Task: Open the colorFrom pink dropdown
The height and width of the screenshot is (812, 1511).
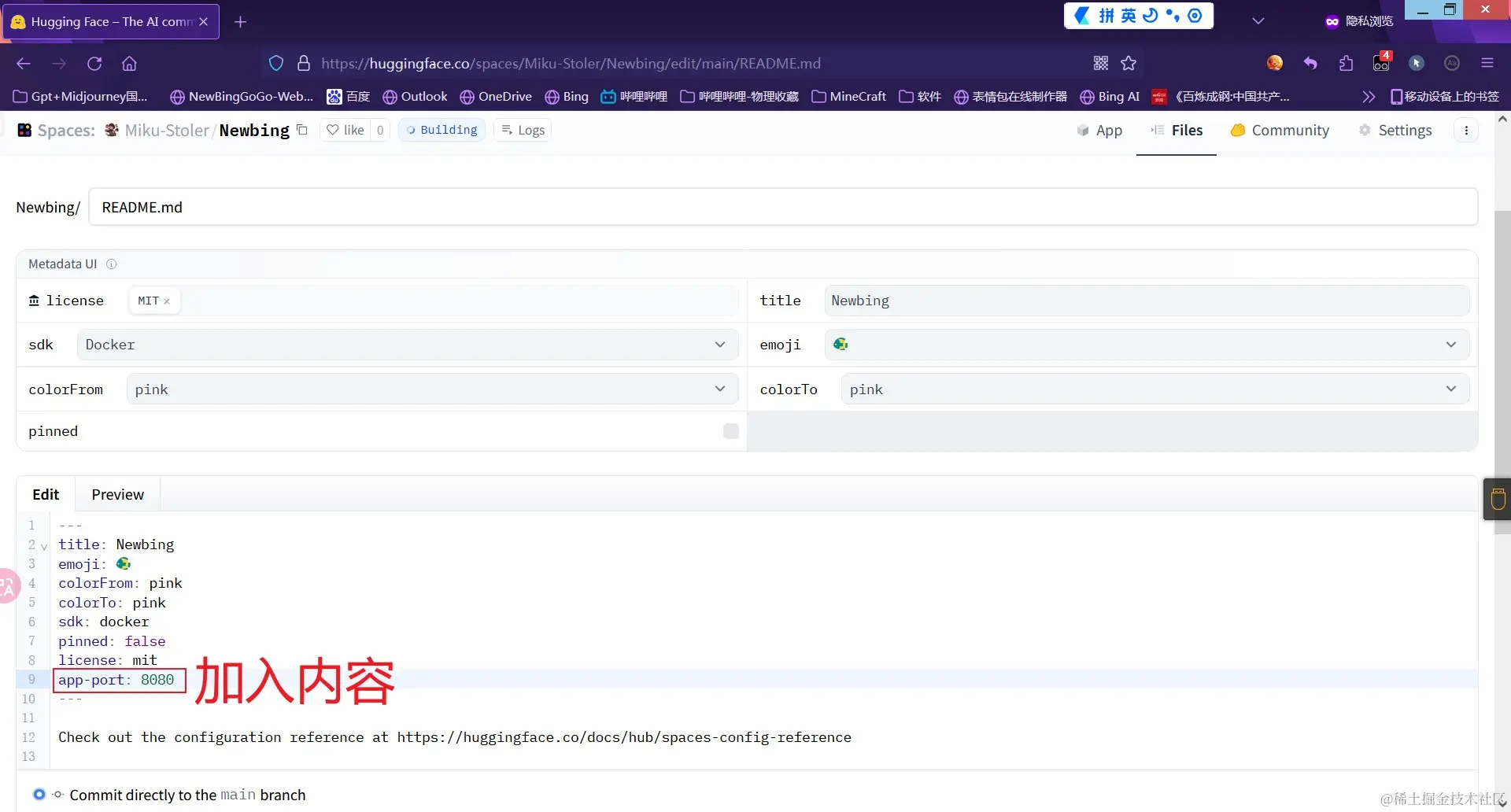Action: [432, 389]
